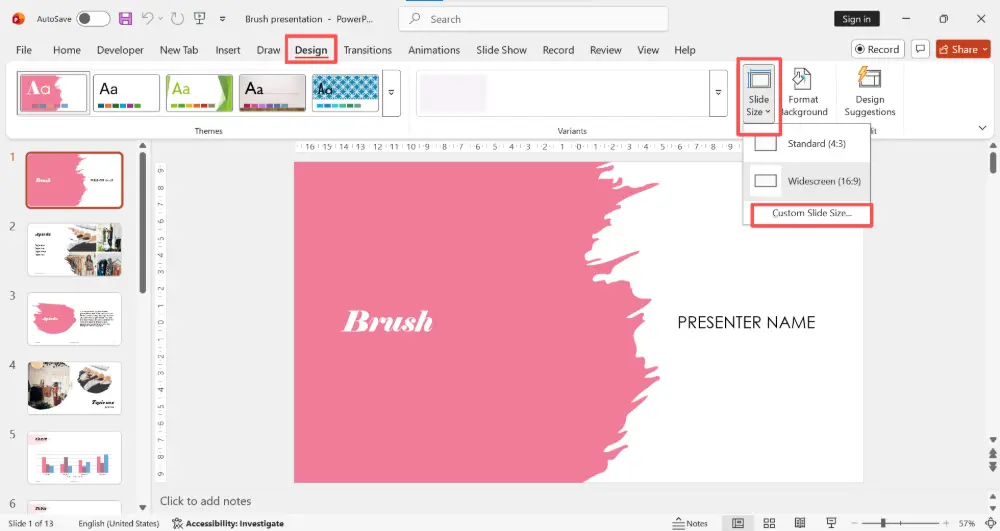This screenshot has height=531, width=1000.
Task: Switch to Slide Sorter view icon
Action: (769, 523)
